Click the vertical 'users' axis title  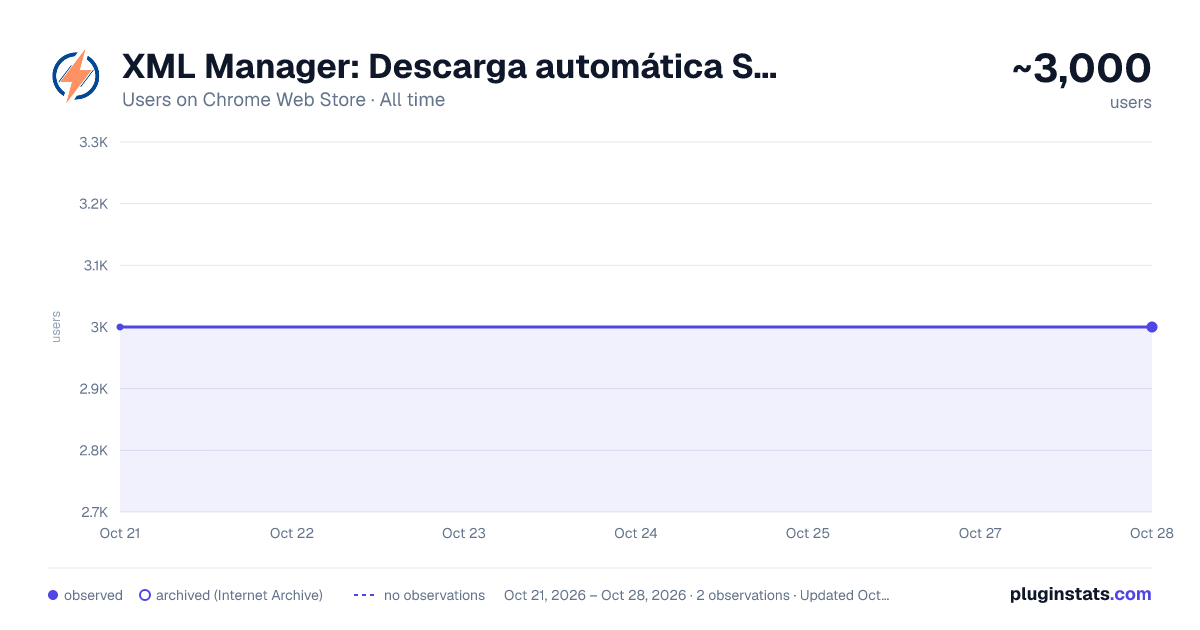(x=56, y=327)
